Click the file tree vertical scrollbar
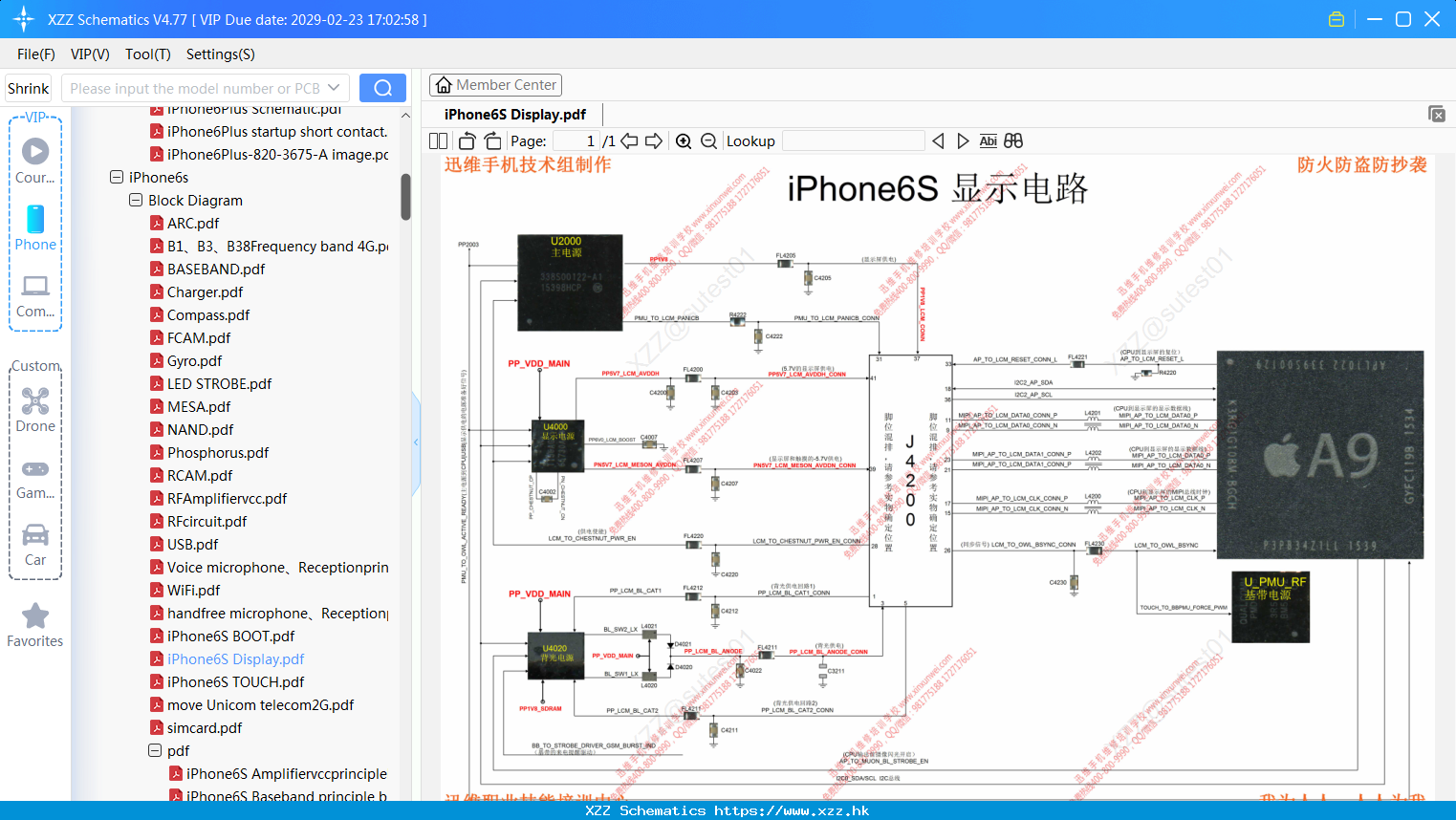The width and height of the screenshot is (1456, 820). point(405,198)
